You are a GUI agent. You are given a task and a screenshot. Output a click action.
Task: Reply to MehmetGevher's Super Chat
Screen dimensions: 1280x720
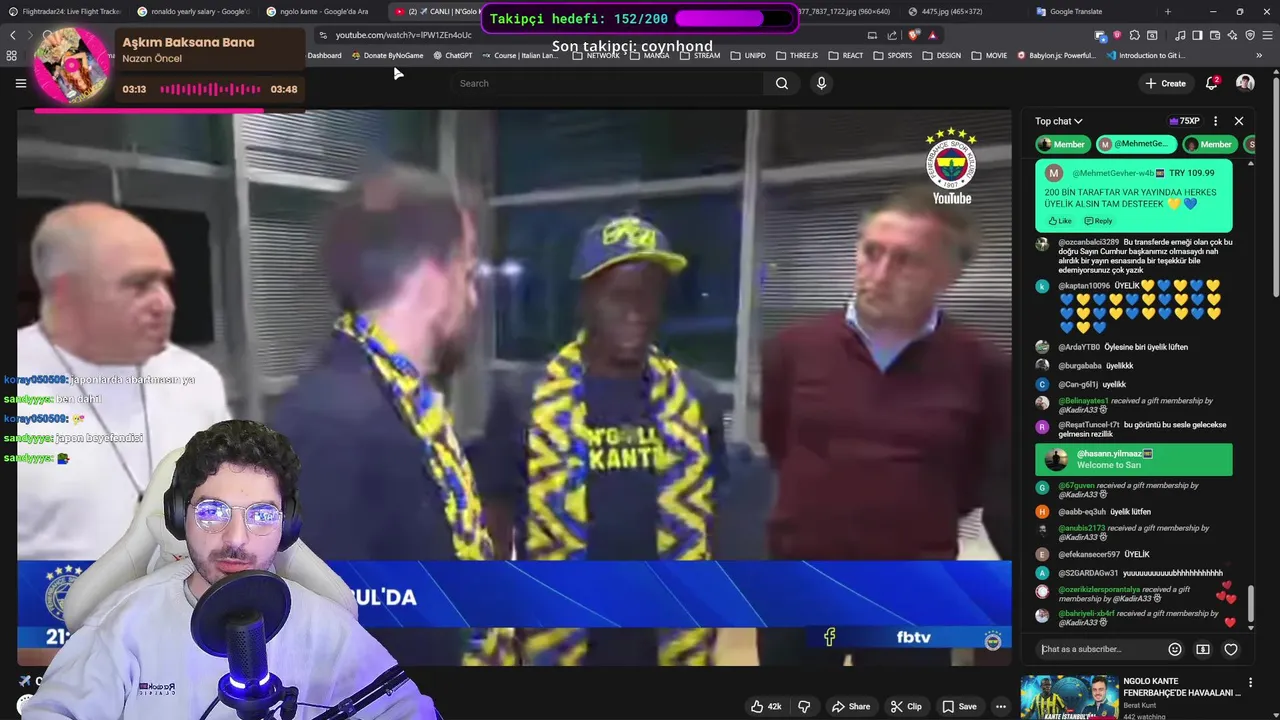coord(1098,221)
